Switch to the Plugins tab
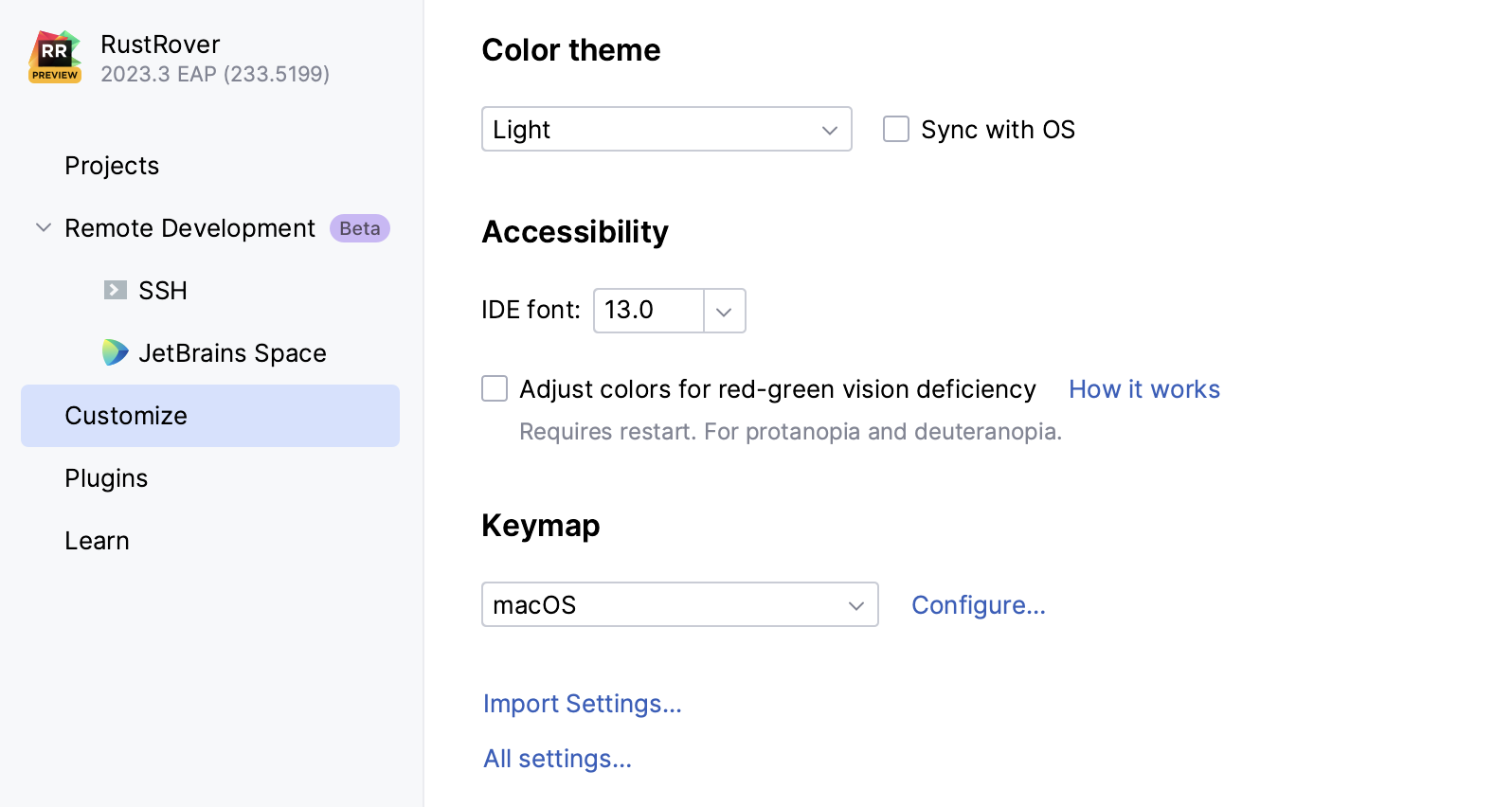Image resolution: width=1512 pixels, height=807 pixels. coord(106,478)
